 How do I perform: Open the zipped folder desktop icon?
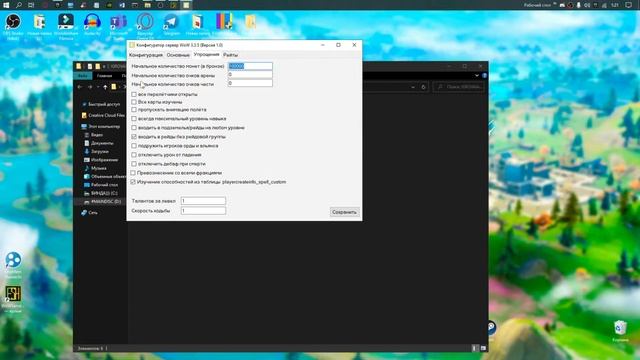(250, 22)
